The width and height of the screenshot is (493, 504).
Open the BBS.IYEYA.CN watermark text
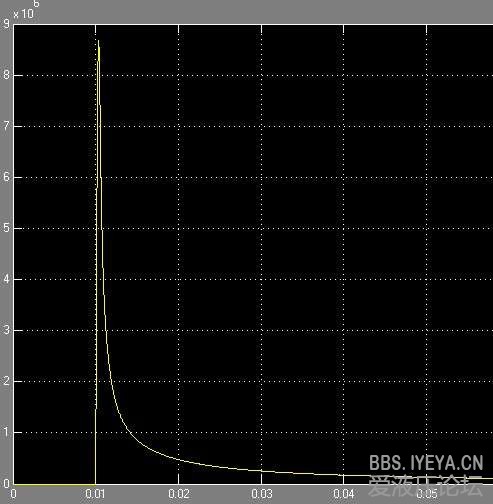pyautogui.click(x=426, y=463)
